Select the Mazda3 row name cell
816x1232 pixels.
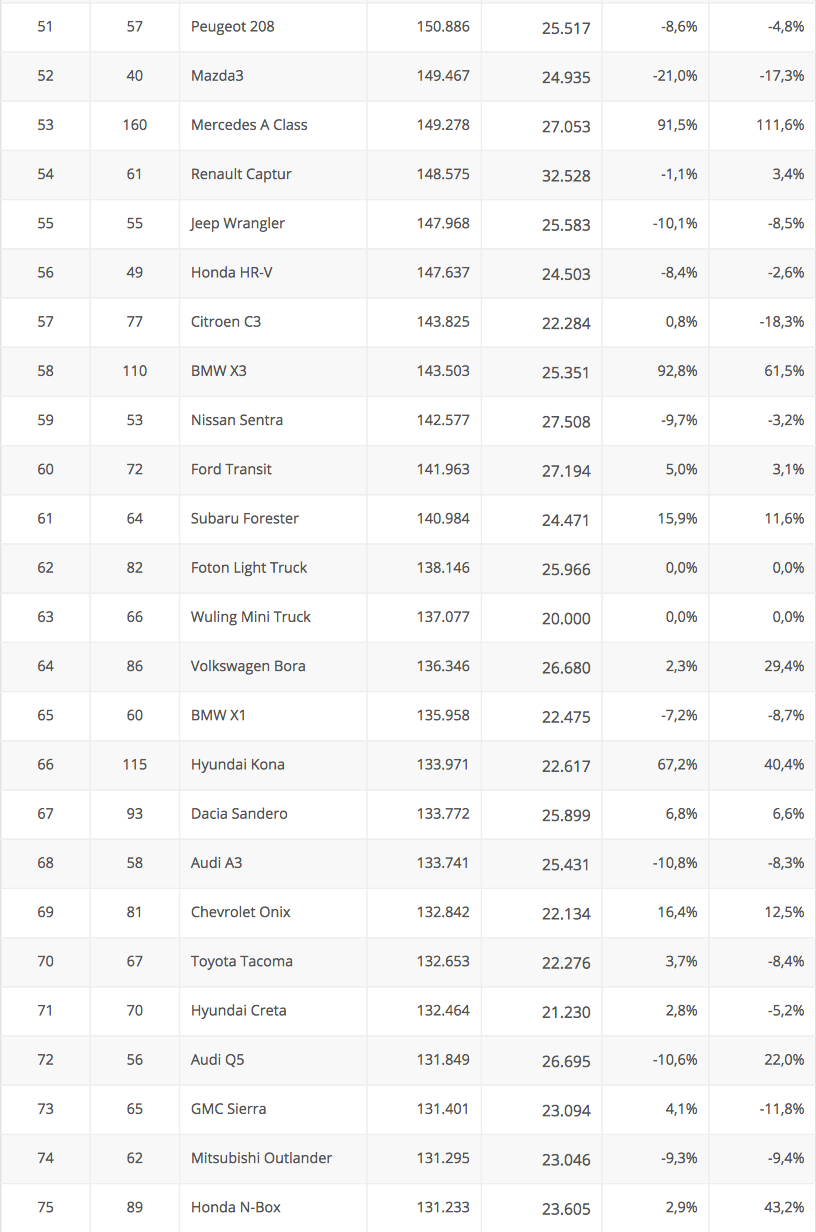tap(272, 76)
